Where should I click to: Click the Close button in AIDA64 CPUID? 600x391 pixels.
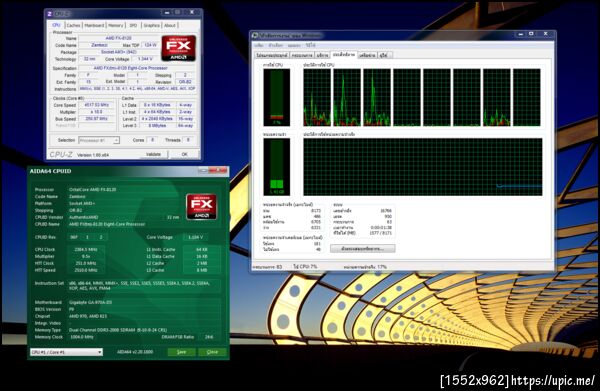click(212, 352)
